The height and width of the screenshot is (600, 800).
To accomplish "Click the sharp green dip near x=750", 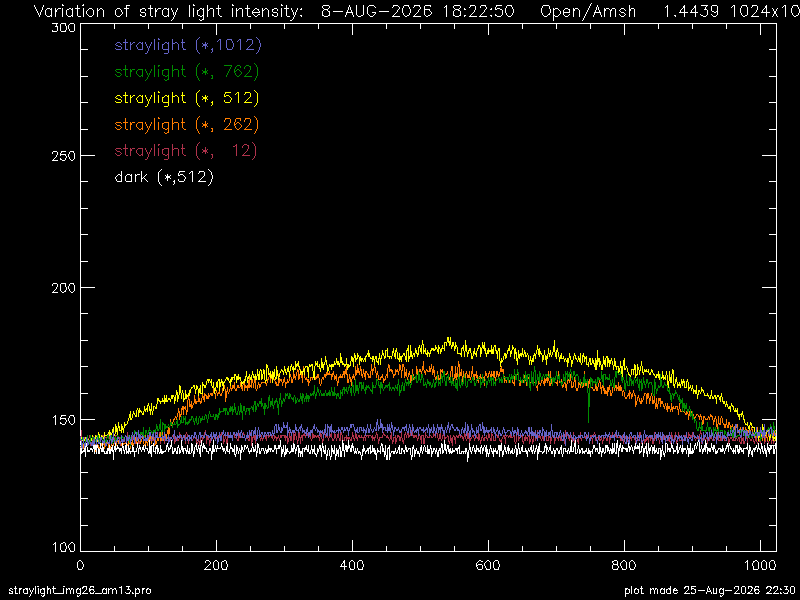I will (x=588, y=406).
